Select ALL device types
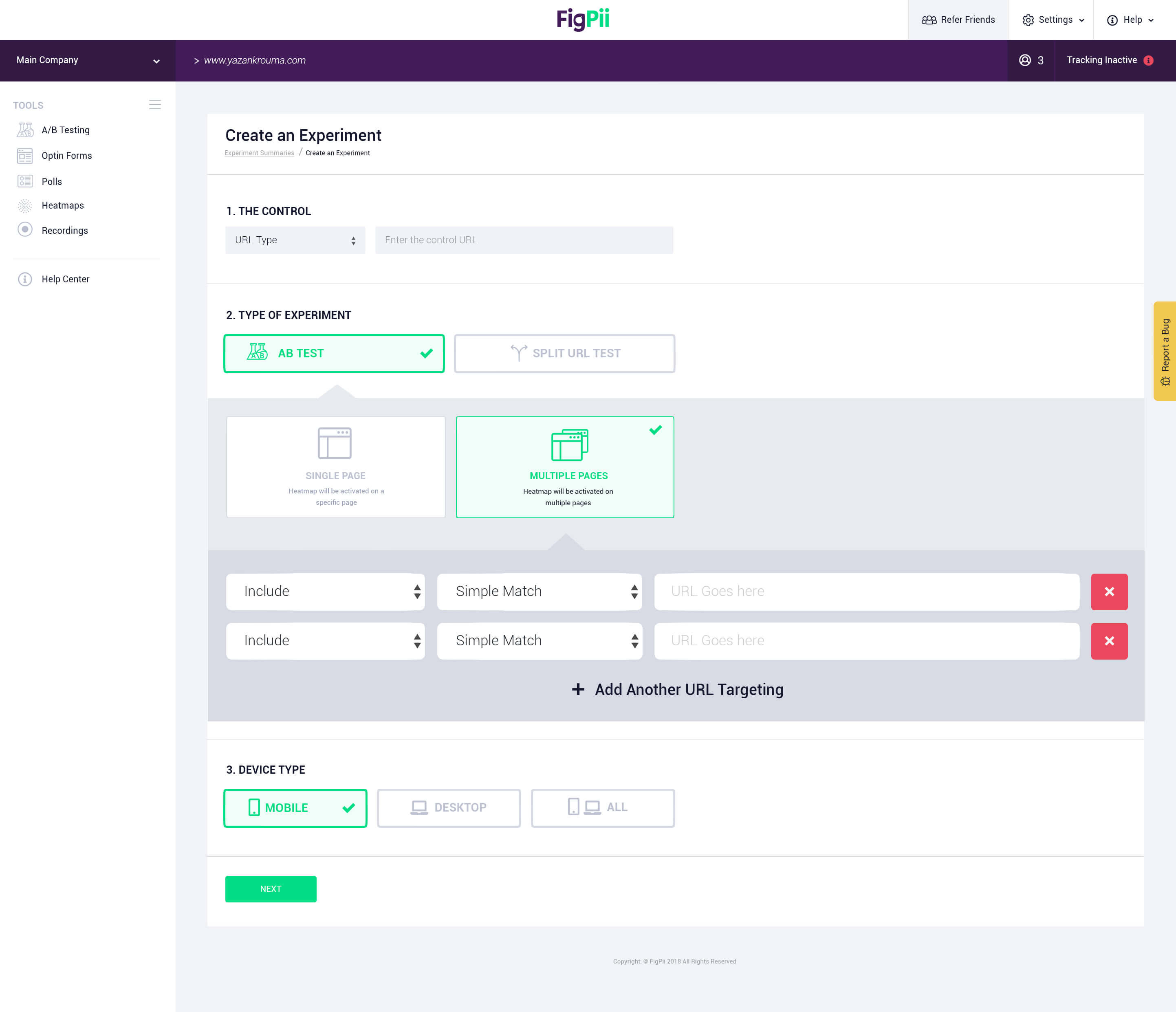The height and width of the screenshot is (1012, 1176). (602, 807)
